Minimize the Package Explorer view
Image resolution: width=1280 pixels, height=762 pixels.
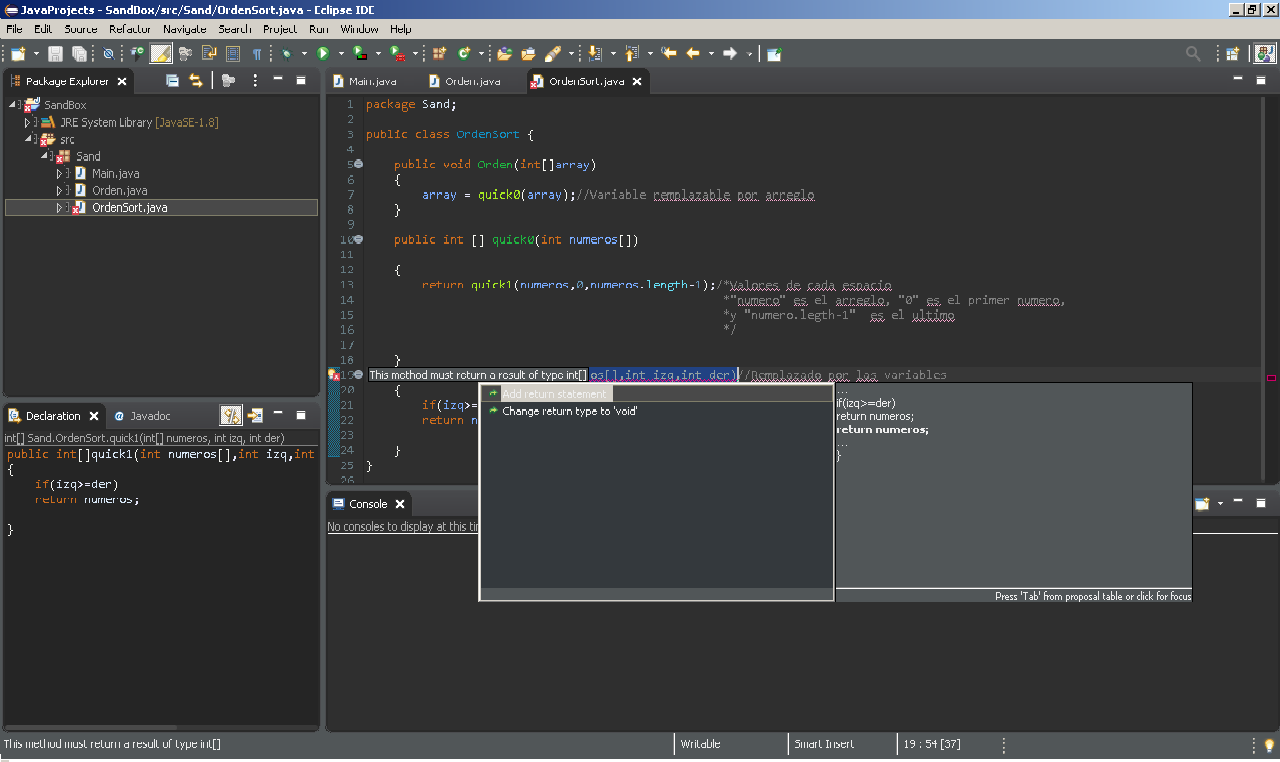coord(277,79)
